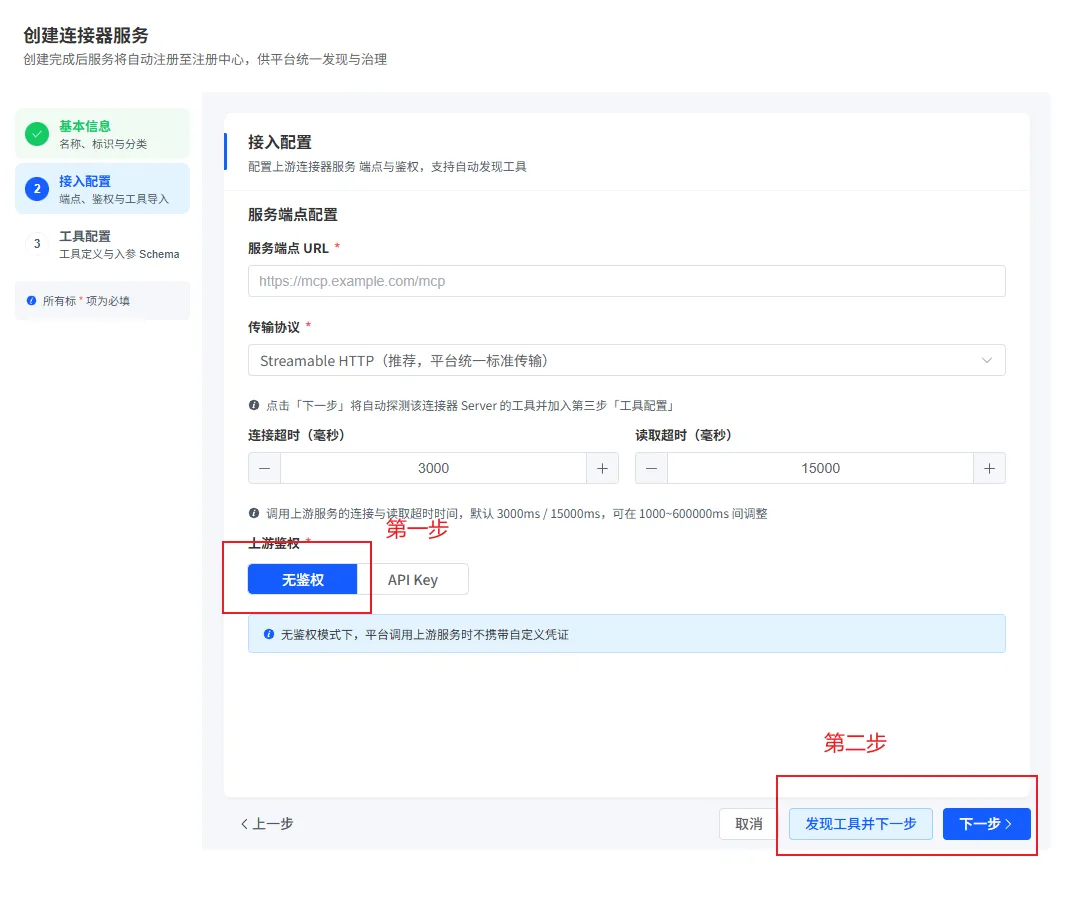Image resolution: width=1067 pixels, height=902 pixels.
Task: Click the 读取超时 value field showing 15000
Action: (x=821, y=468)
